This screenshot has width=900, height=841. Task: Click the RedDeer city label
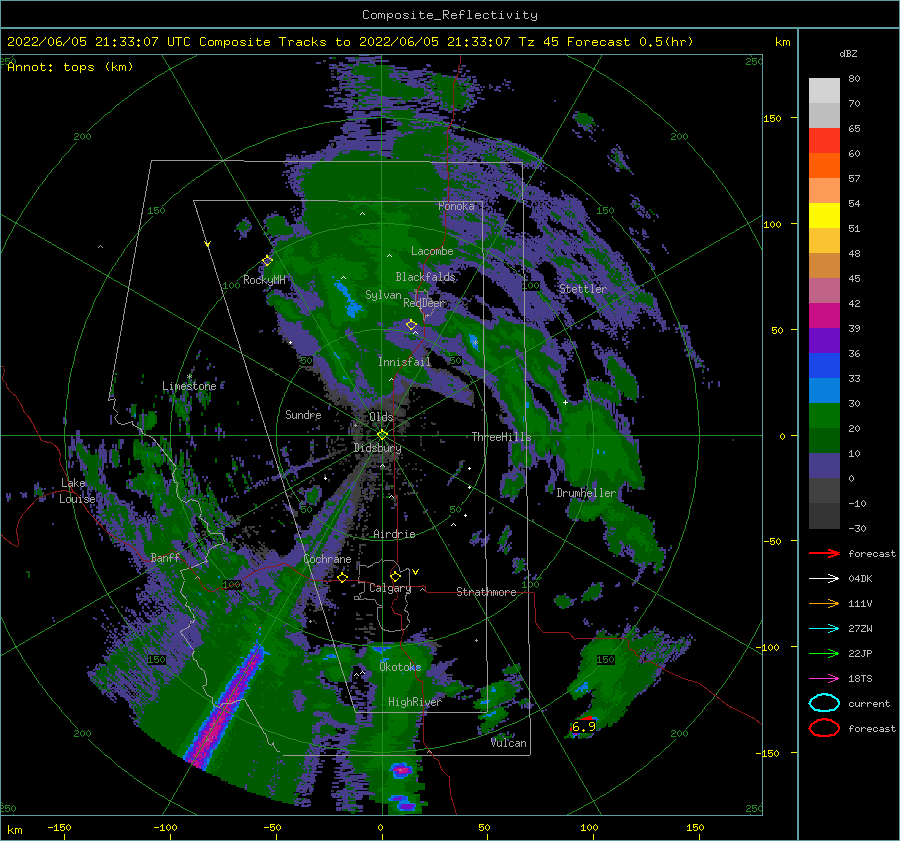[x=424, y=303]
